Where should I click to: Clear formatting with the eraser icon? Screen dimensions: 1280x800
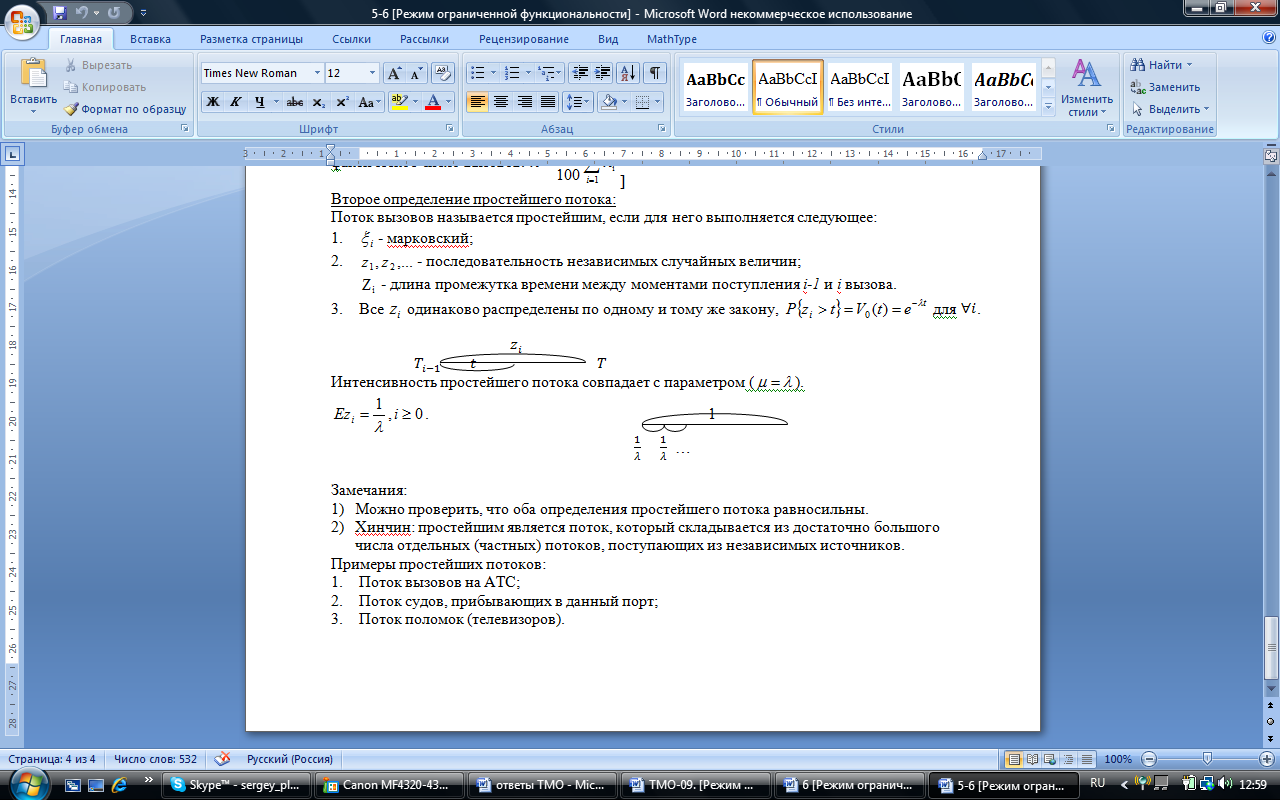pos(444,73)
